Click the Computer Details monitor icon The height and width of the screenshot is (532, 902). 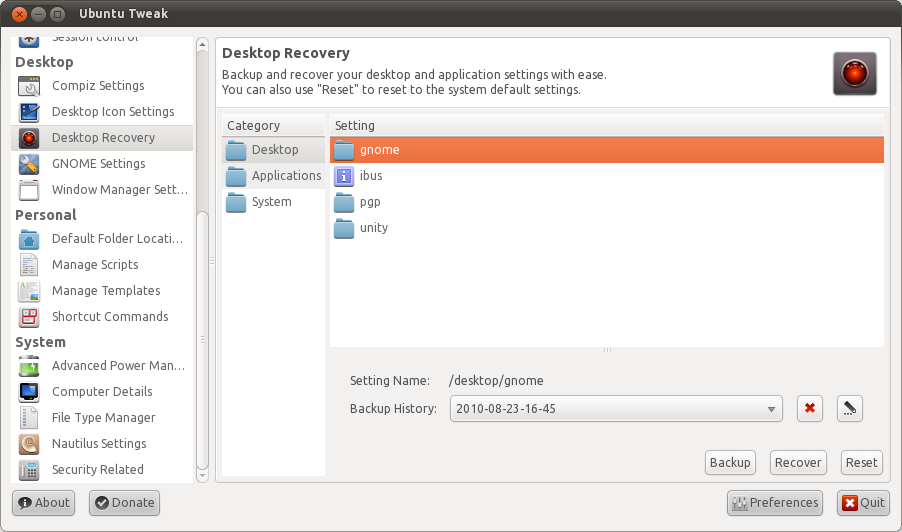tap(29, 392)
